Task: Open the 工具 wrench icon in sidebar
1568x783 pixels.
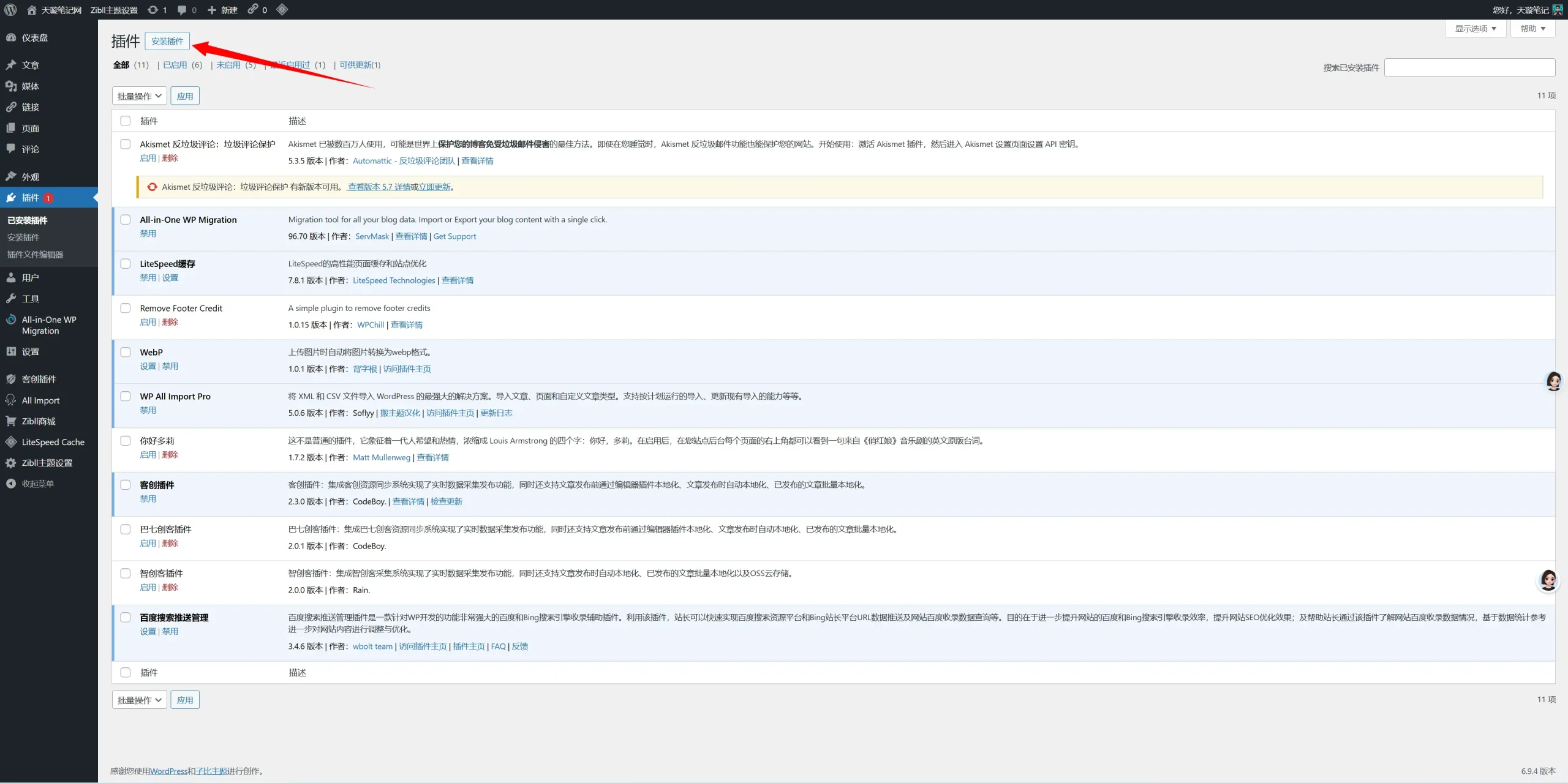Action: 11,299
